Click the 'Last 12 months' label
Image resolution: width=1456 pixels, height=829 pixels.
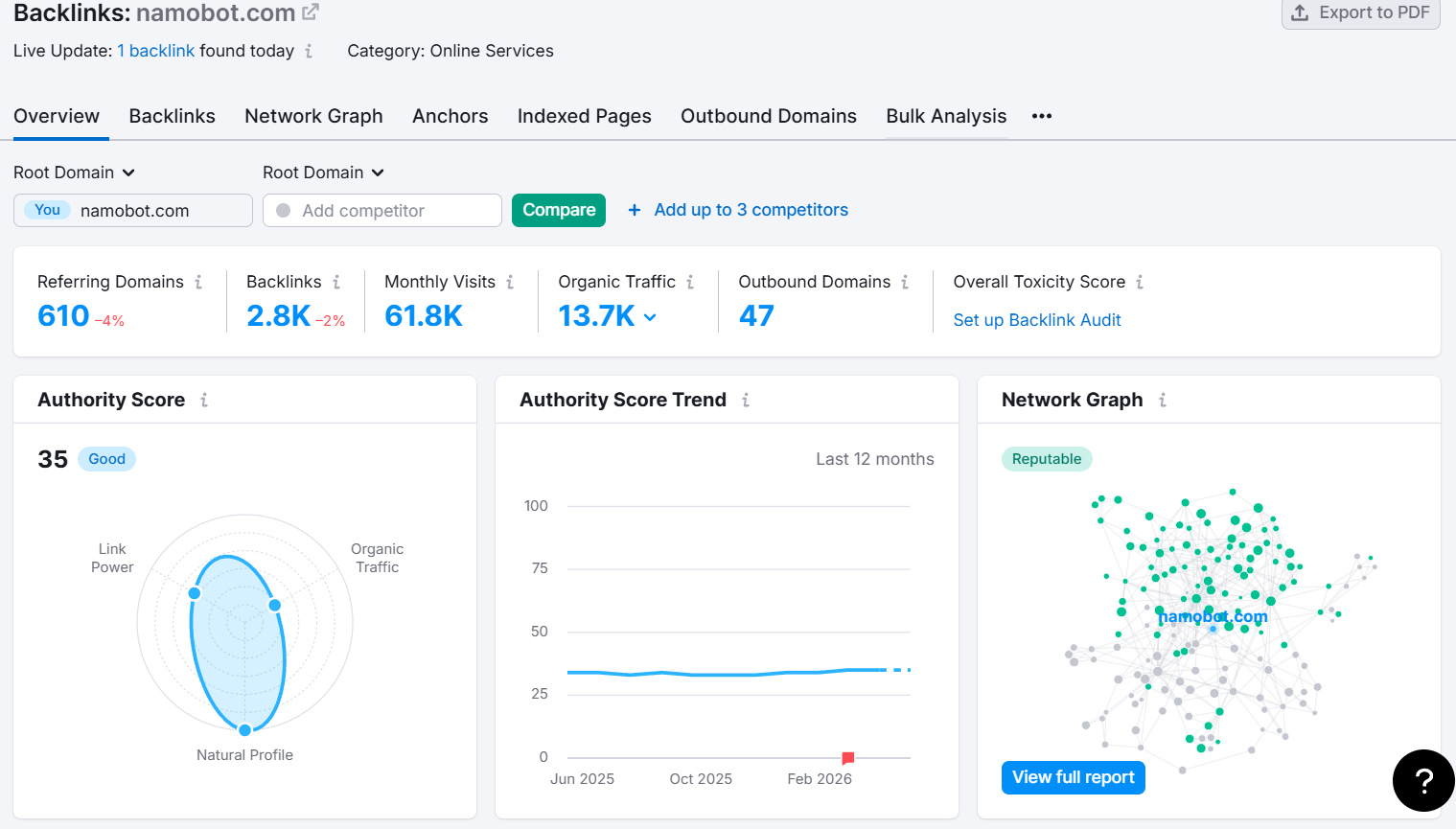point(875,459)
